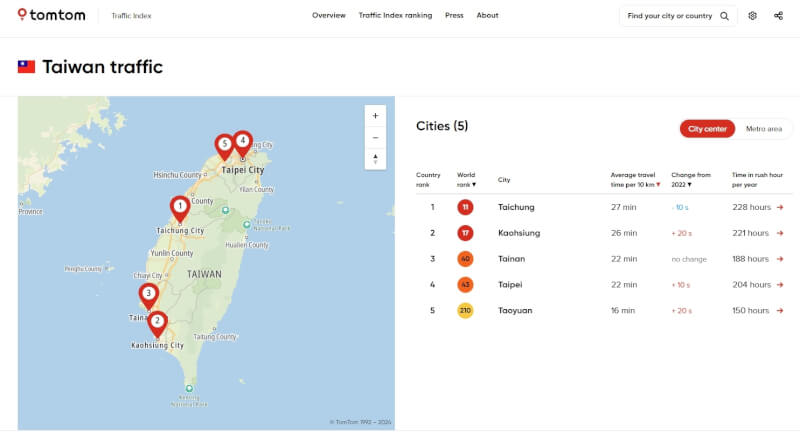Click Yunlin County label on map
Screen dimensions: 800x442
click(x=172, y=253)
